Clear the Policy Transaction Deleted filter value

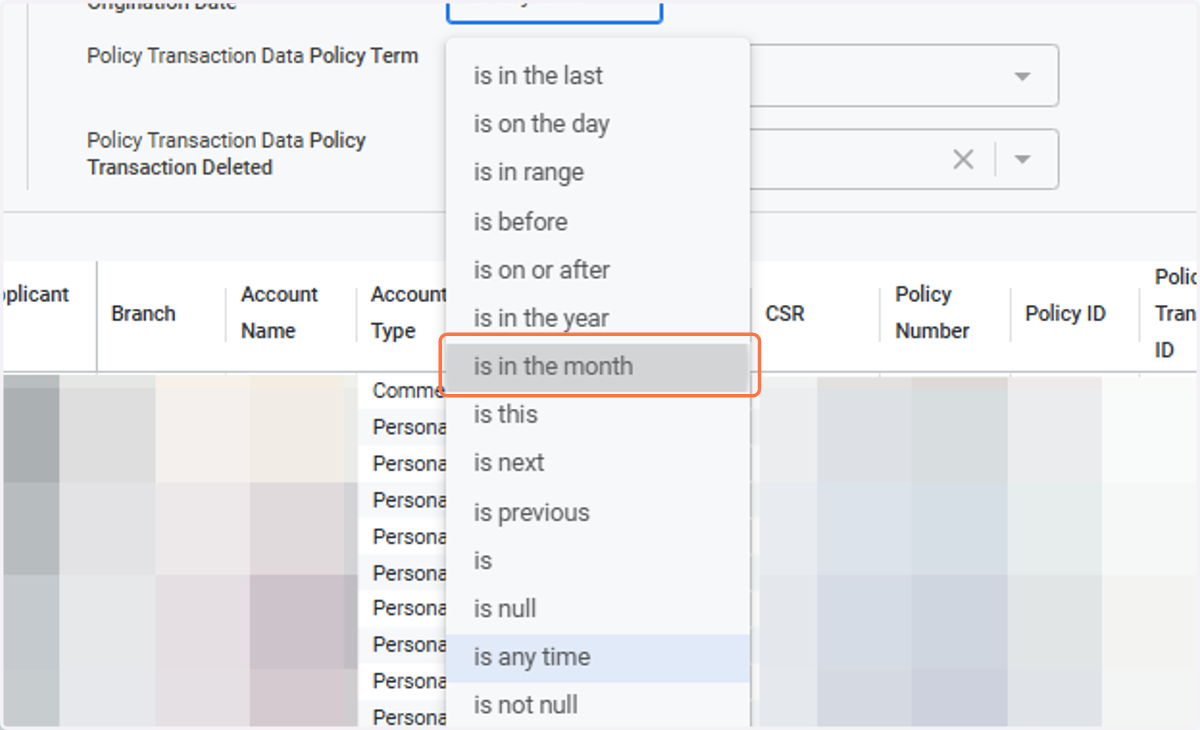pyautogui.click(x=963, y=159)
